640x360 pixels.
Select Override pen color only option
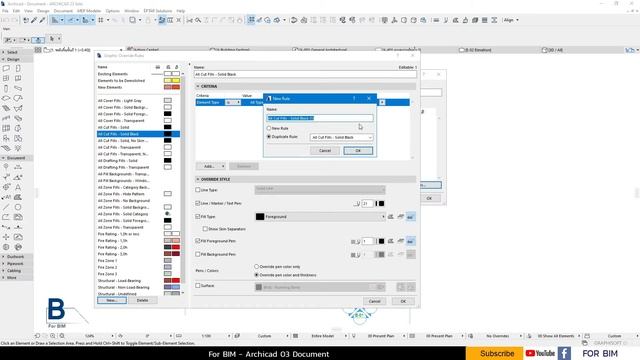coord(257,267)
